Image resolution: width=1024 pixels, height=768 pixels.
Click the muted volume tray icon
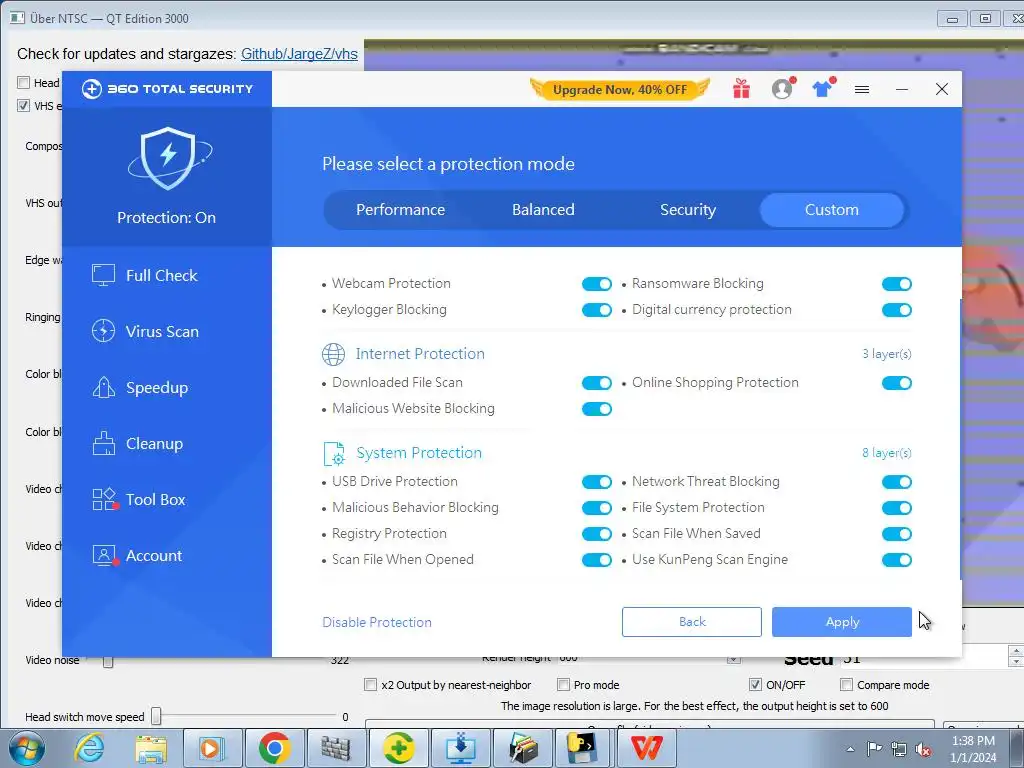pos(923,749)
